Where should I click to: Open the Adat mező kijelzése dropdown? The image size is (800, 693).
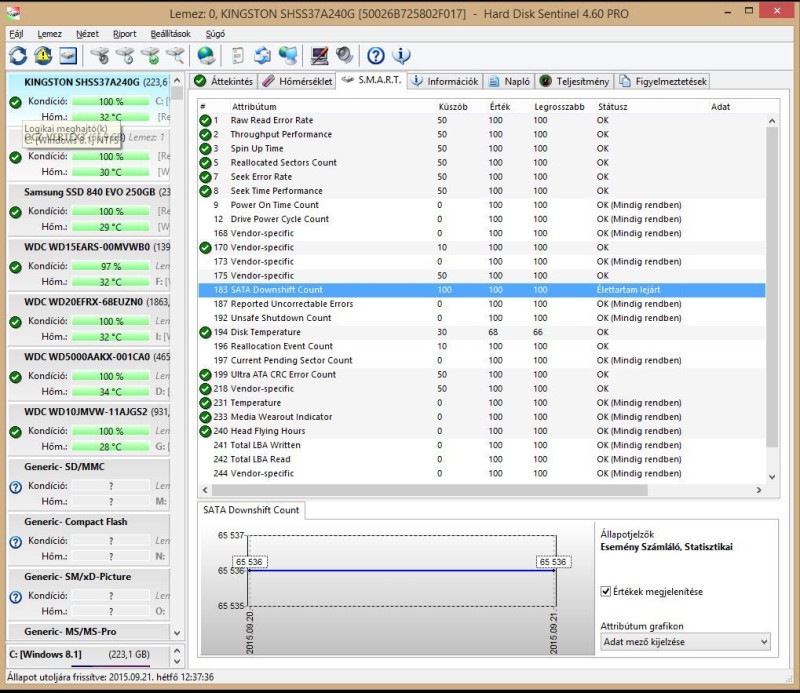[x=685, y=642]
